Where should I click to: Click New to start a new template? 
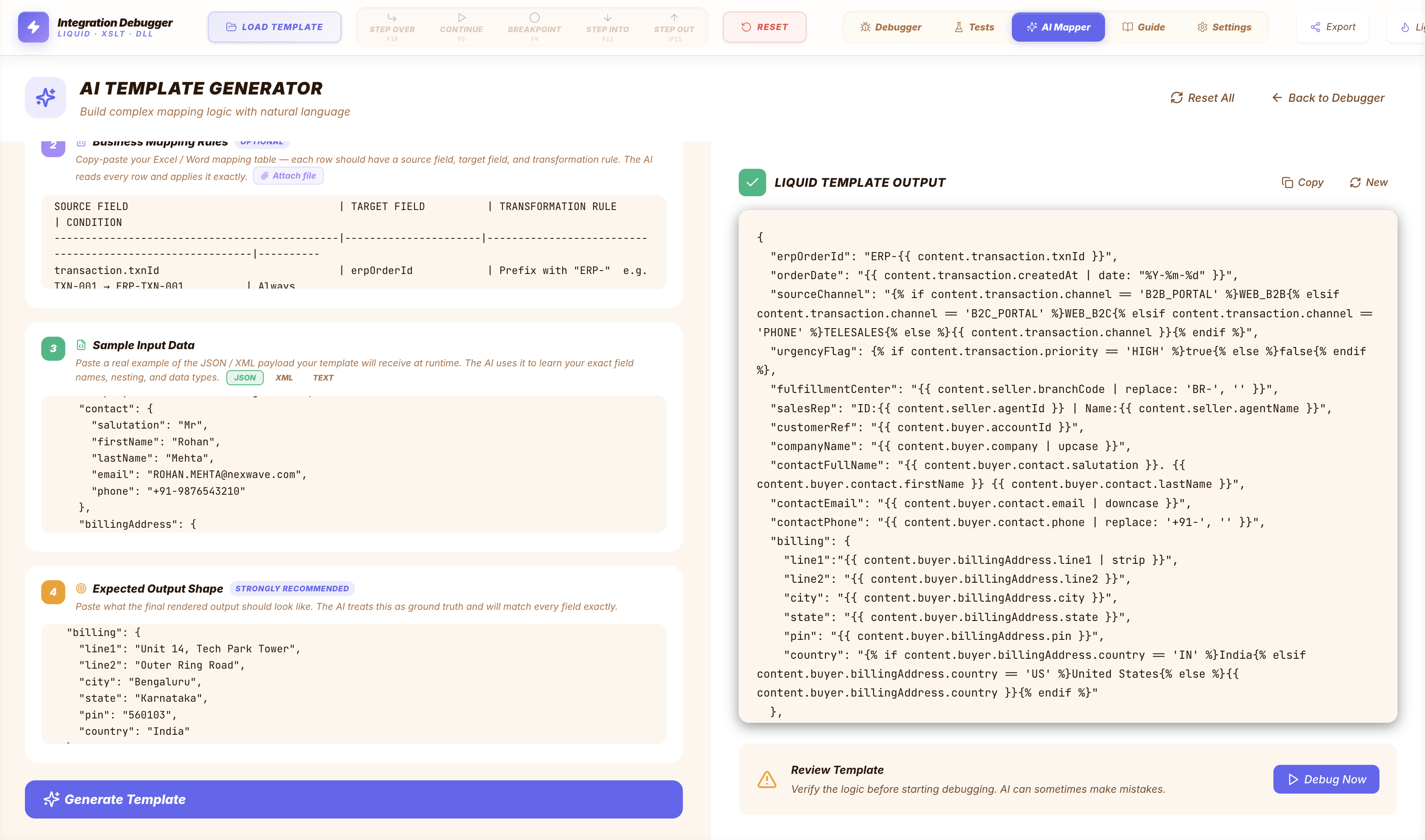pyautogui.click(x=1368, y=182)
